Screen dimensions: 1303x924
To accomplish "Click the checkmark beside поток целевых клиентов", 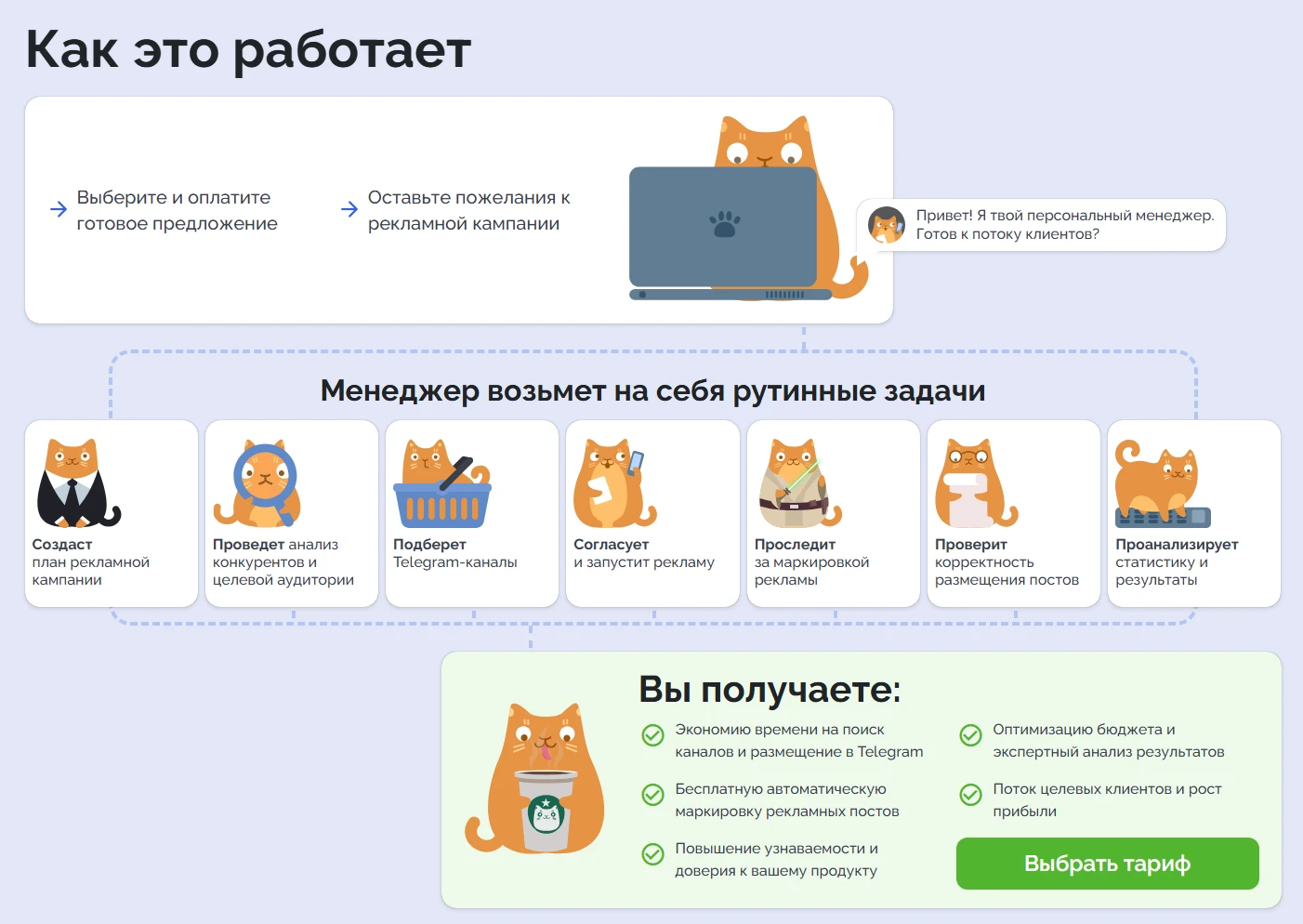I will tap(971, 795).
